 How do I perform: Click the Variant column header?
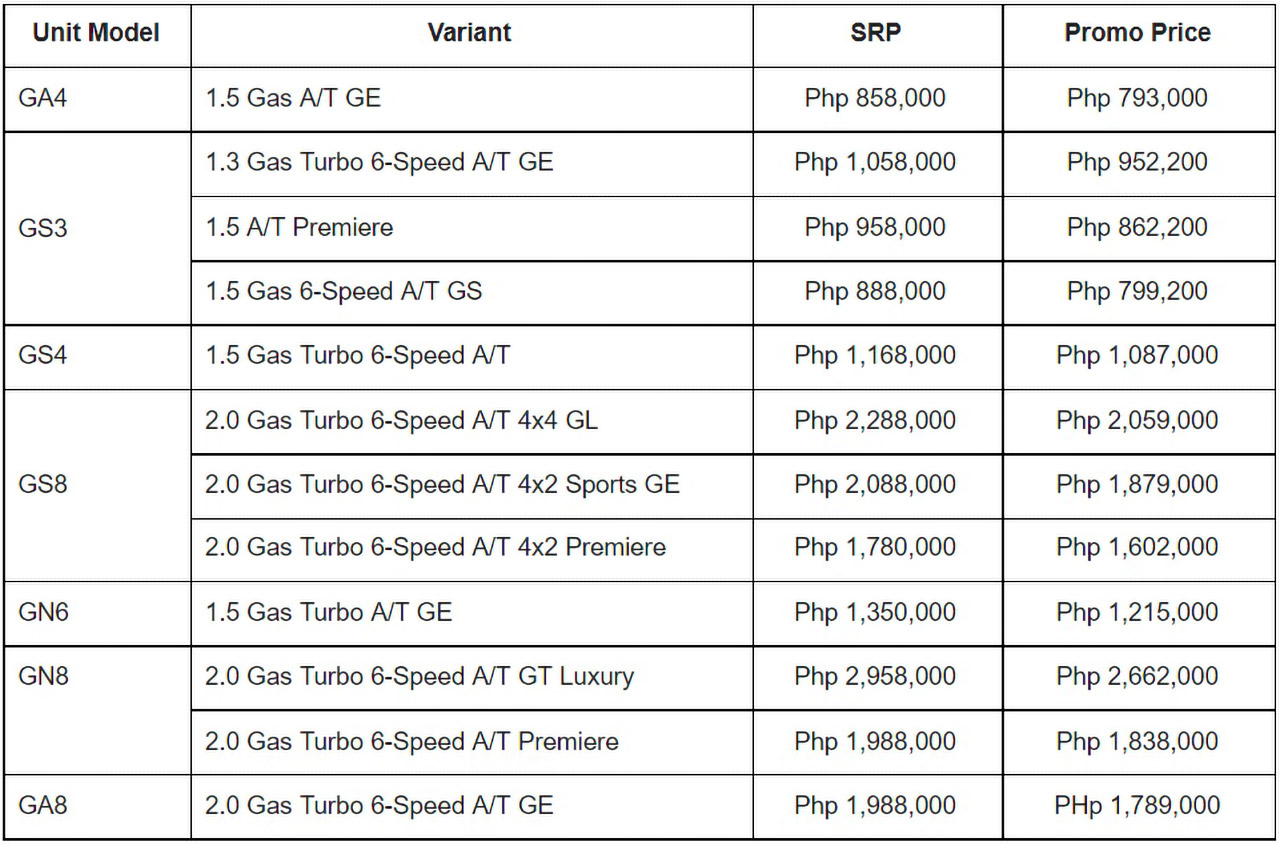tap(469, 33)
